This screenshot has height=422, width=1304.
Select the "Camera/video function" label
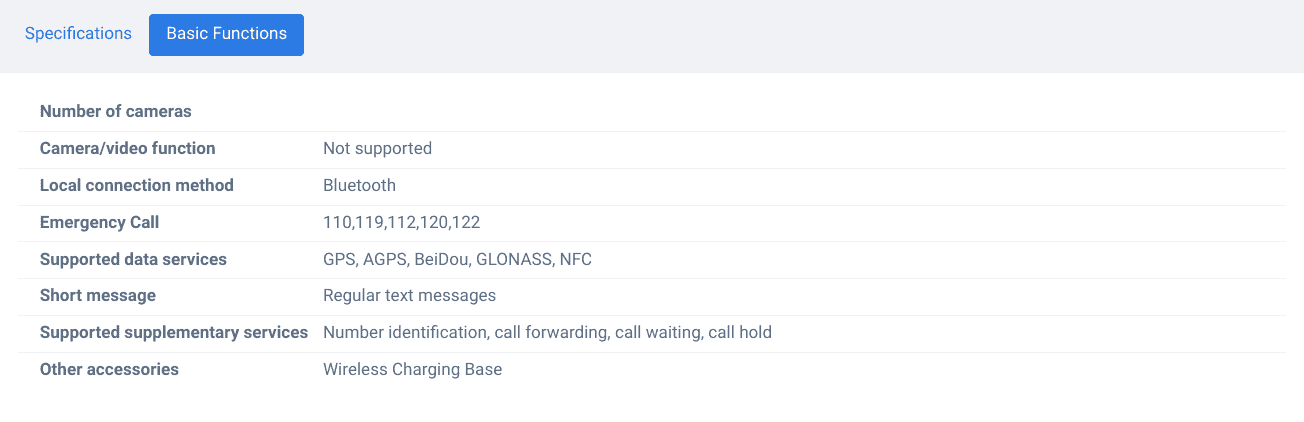click(x=128, y=148)
